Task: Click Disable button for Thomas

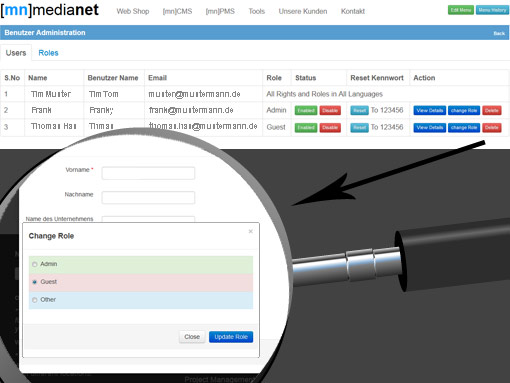Action: coord(330,127)
